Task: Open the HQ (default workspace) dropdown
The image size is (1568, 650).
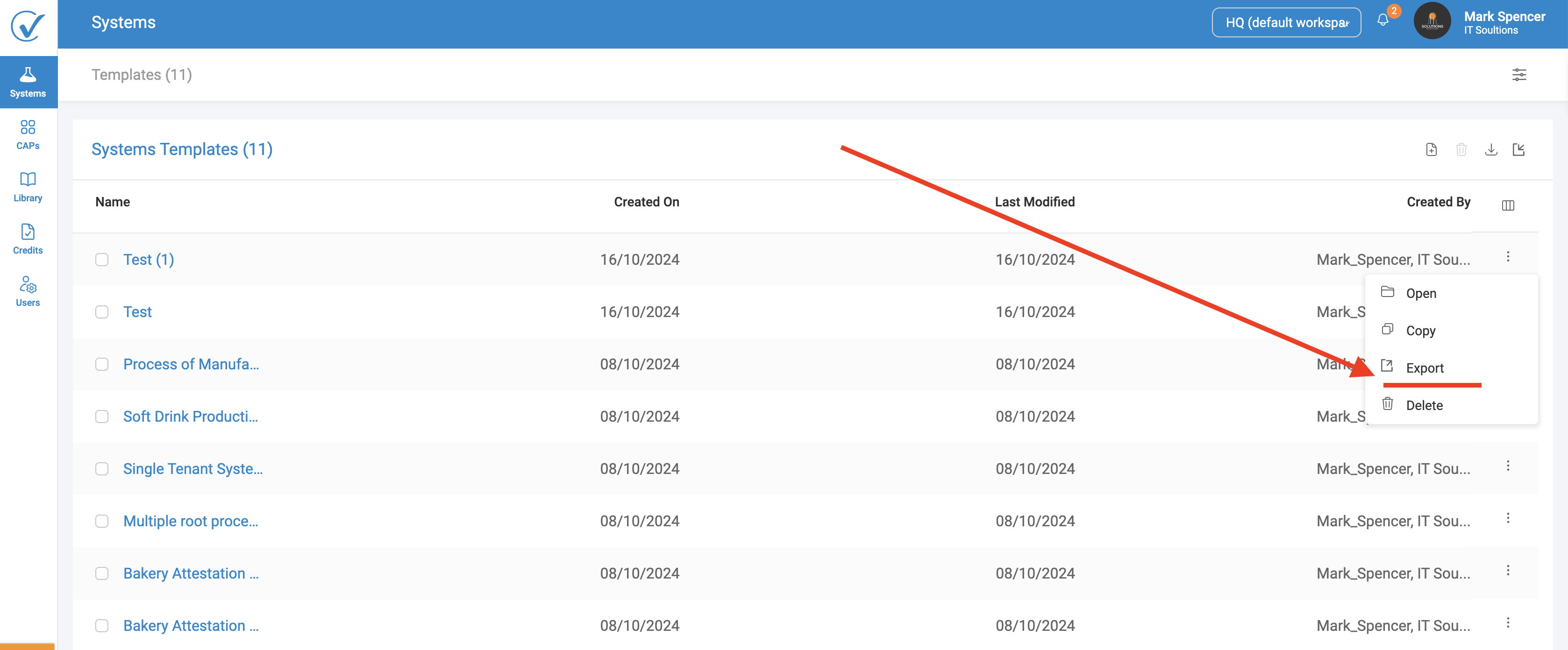Action: click(x=1286, y=22)
